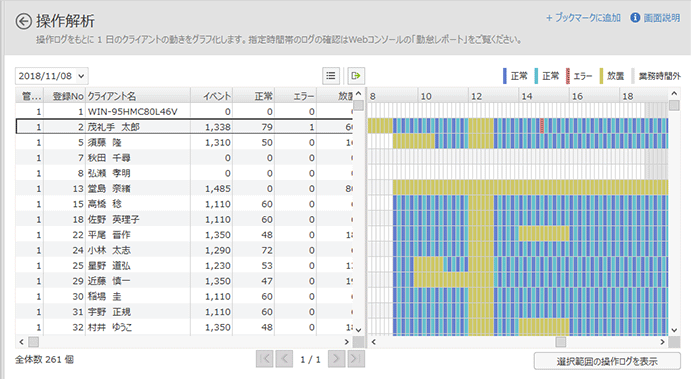Select the 小林 太志 client row

coord(184,250)
